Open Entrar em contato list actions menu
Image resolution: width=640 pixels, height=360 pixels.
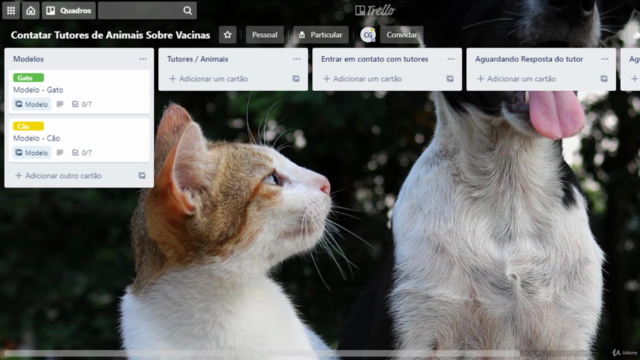(451, 59)
